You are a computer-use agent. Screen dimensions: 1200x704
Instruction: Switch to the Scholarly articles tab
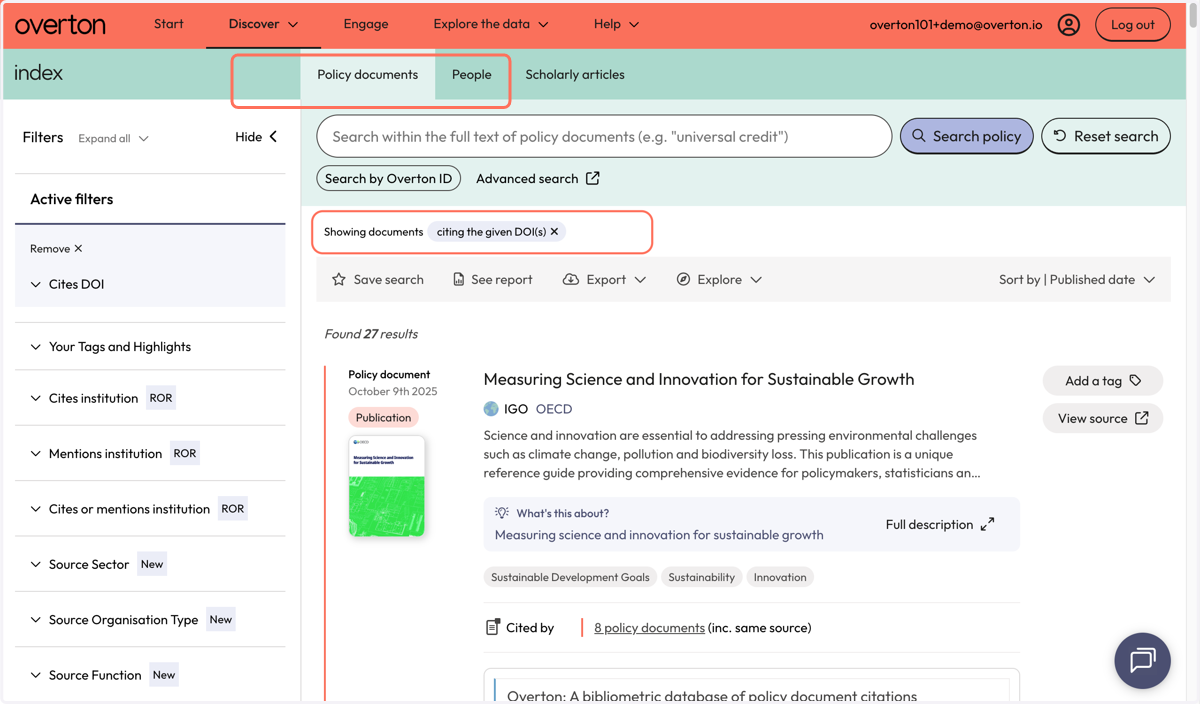coord(575,74)
